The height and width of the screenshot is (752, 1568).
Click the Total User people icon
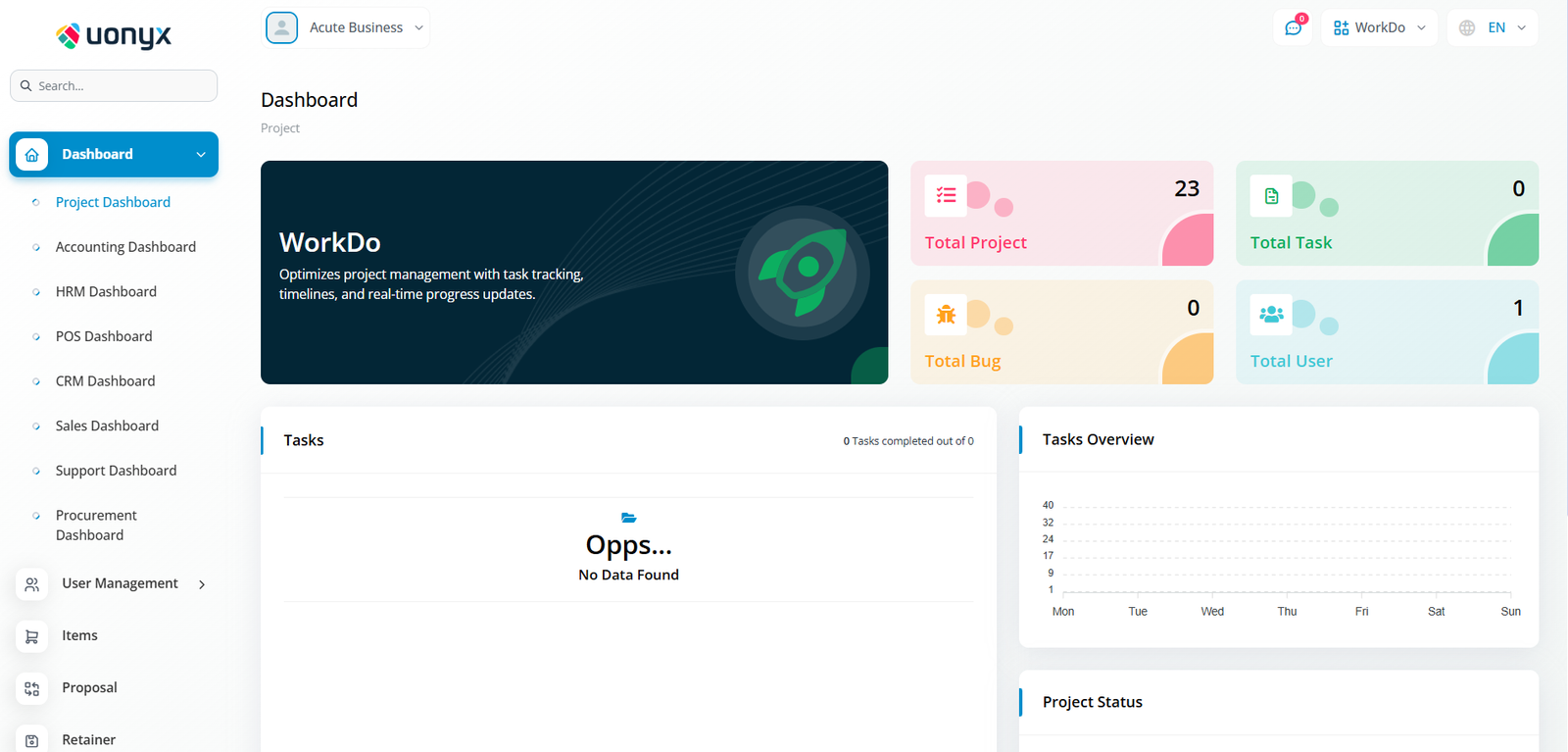[x=1271, y=315]
